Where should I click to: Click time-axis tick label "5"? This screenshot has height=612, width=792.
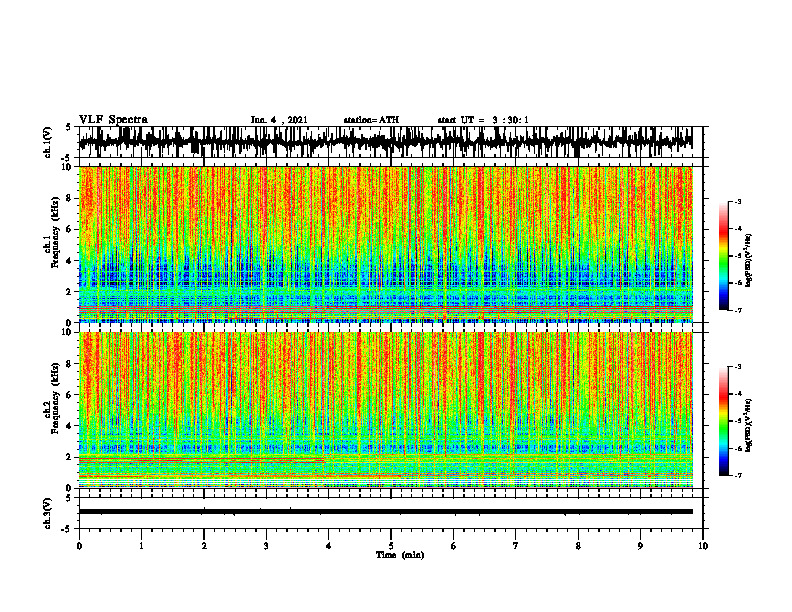tap(391, 546)
